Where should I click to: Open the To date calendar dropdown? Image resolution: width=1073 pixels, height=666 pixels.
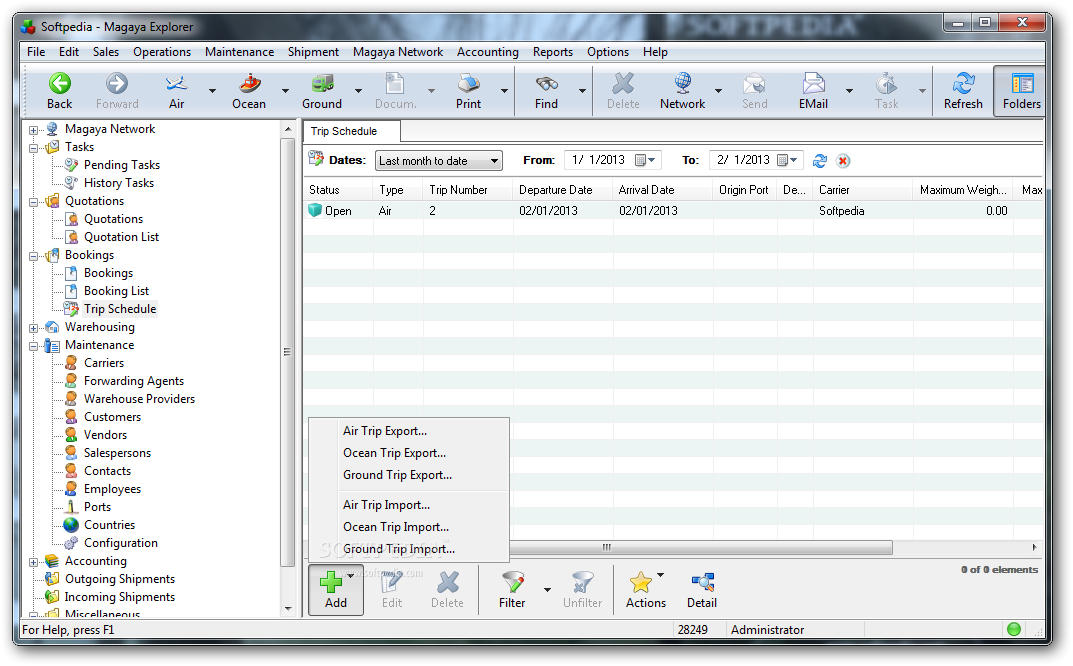click(x=788, y=160)
